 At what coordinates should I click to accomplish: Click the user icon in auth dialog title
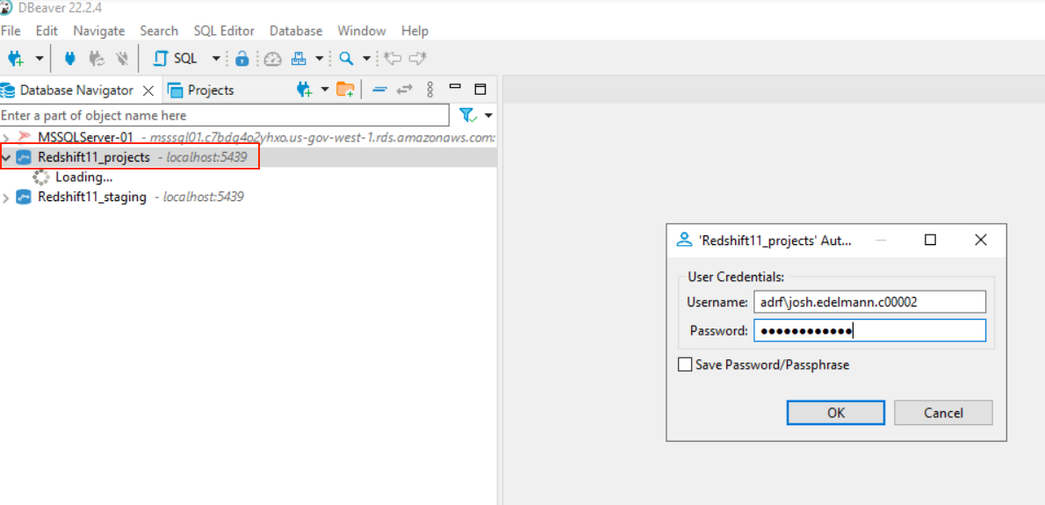[x=684, y=240]
